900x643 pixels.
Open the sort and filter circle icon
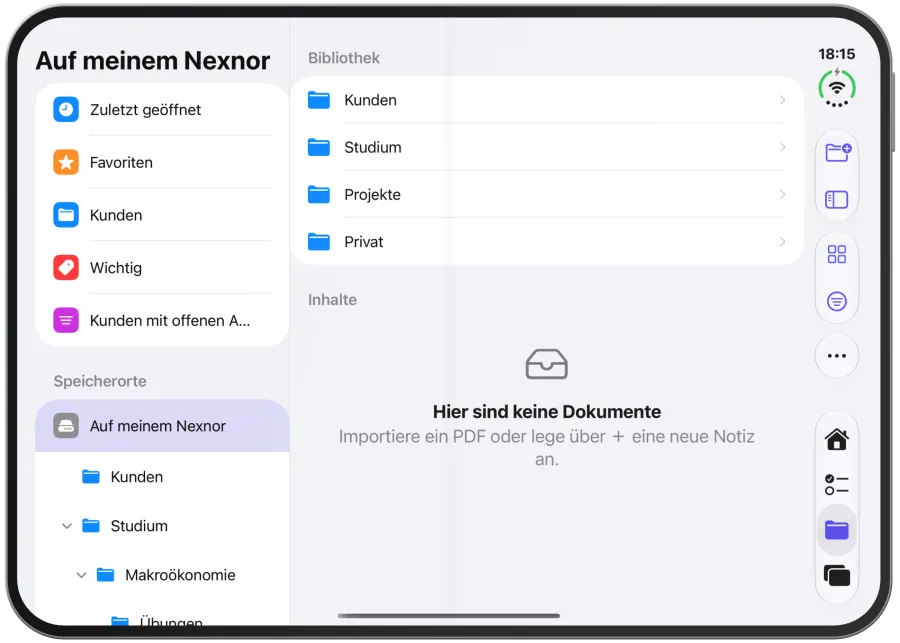pyautogui.click(x=837, y=301)
